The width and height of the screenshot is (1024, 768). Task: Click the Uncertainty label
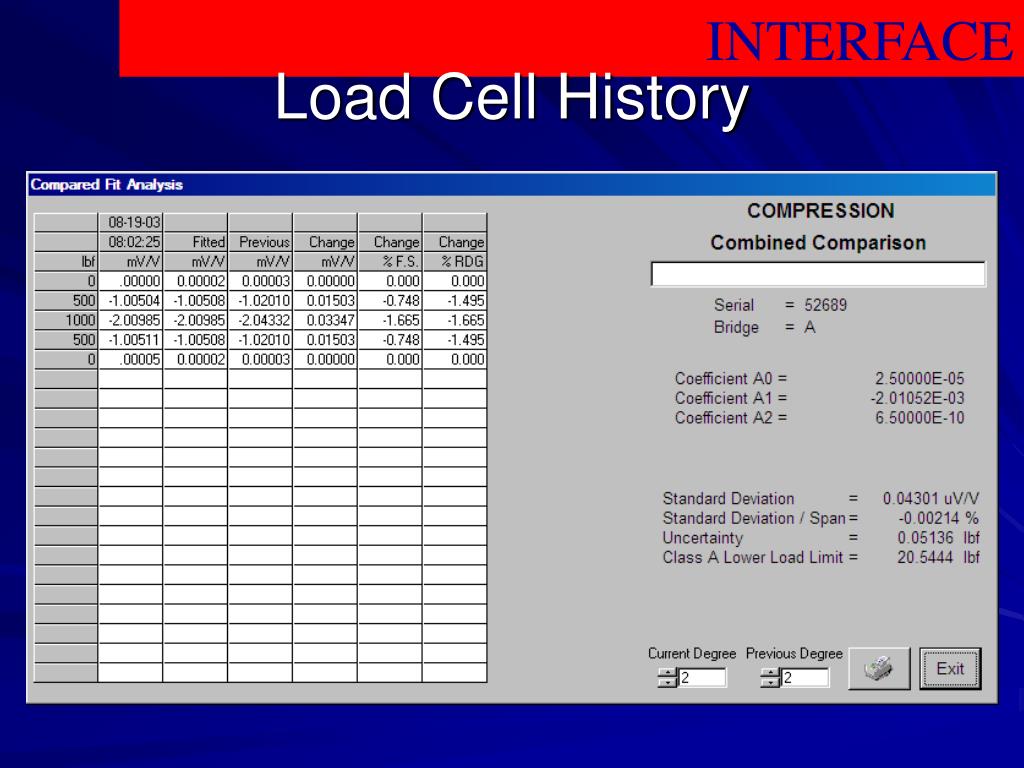click(703, 538)
